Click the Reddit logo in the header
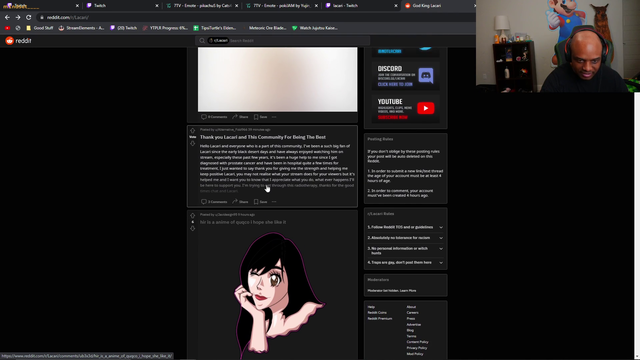This screenshot has height=360, width=640. [x=18, y=41]
